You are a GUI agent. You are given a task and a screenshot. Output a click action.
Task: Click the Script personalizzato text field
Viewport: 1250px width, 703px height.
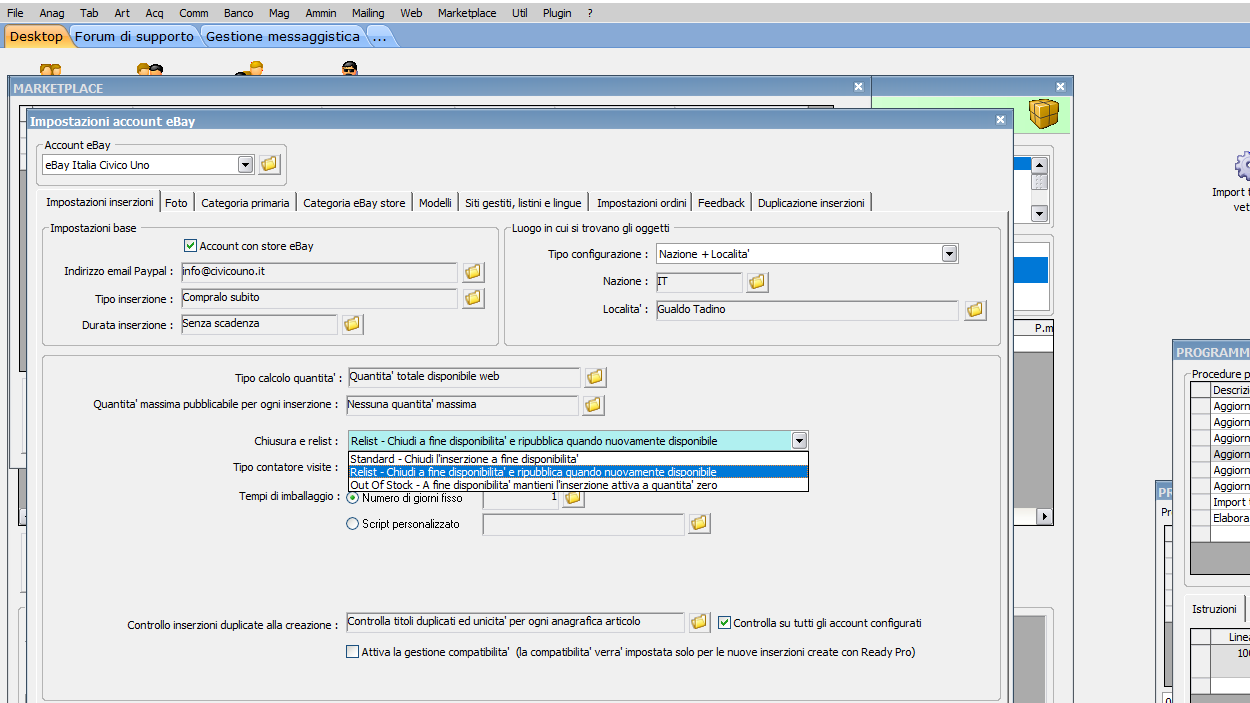583,524
